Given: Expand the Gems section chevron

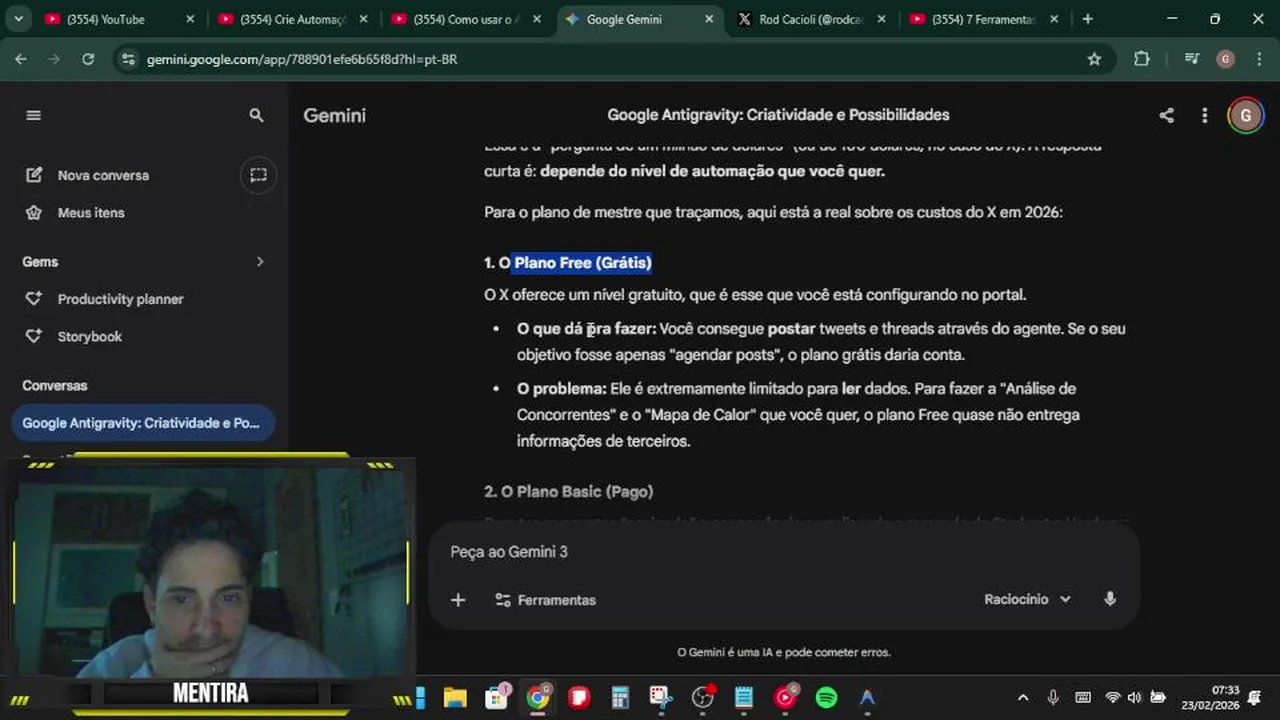Looking at the screenshot, I should point(260,261).
